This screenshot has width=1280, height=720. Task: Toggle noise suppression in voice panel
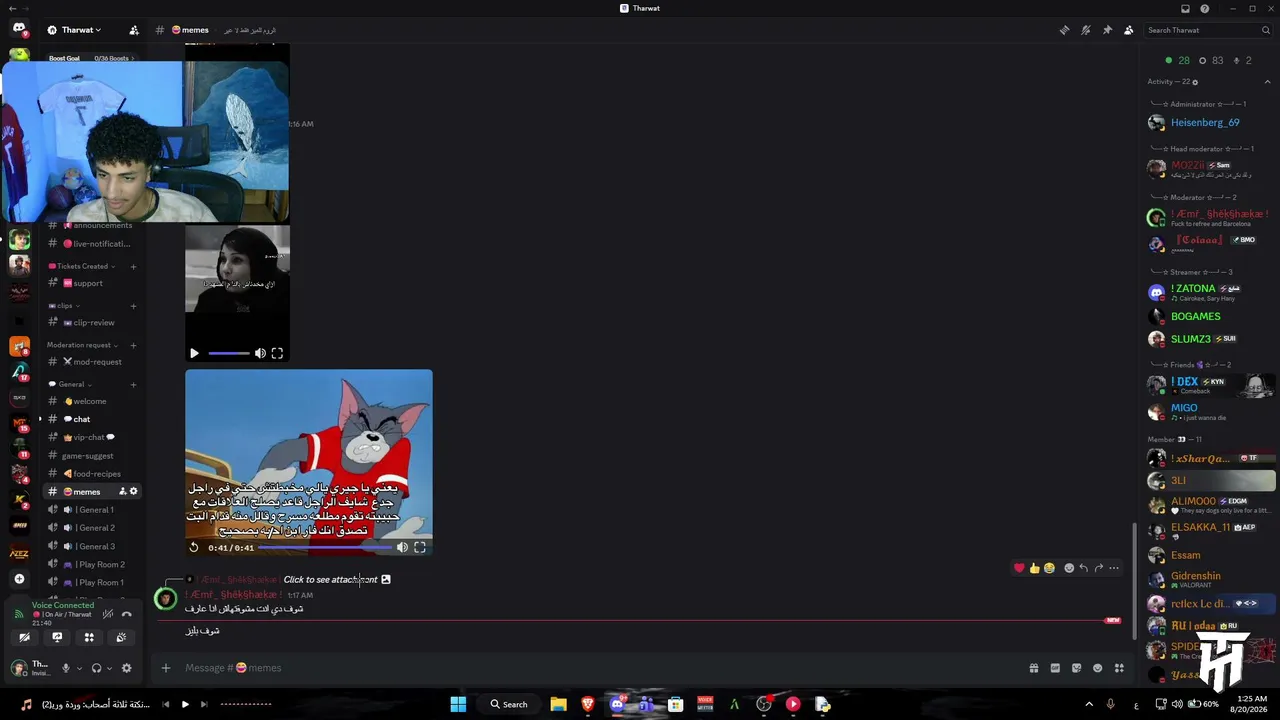point(108,614)
